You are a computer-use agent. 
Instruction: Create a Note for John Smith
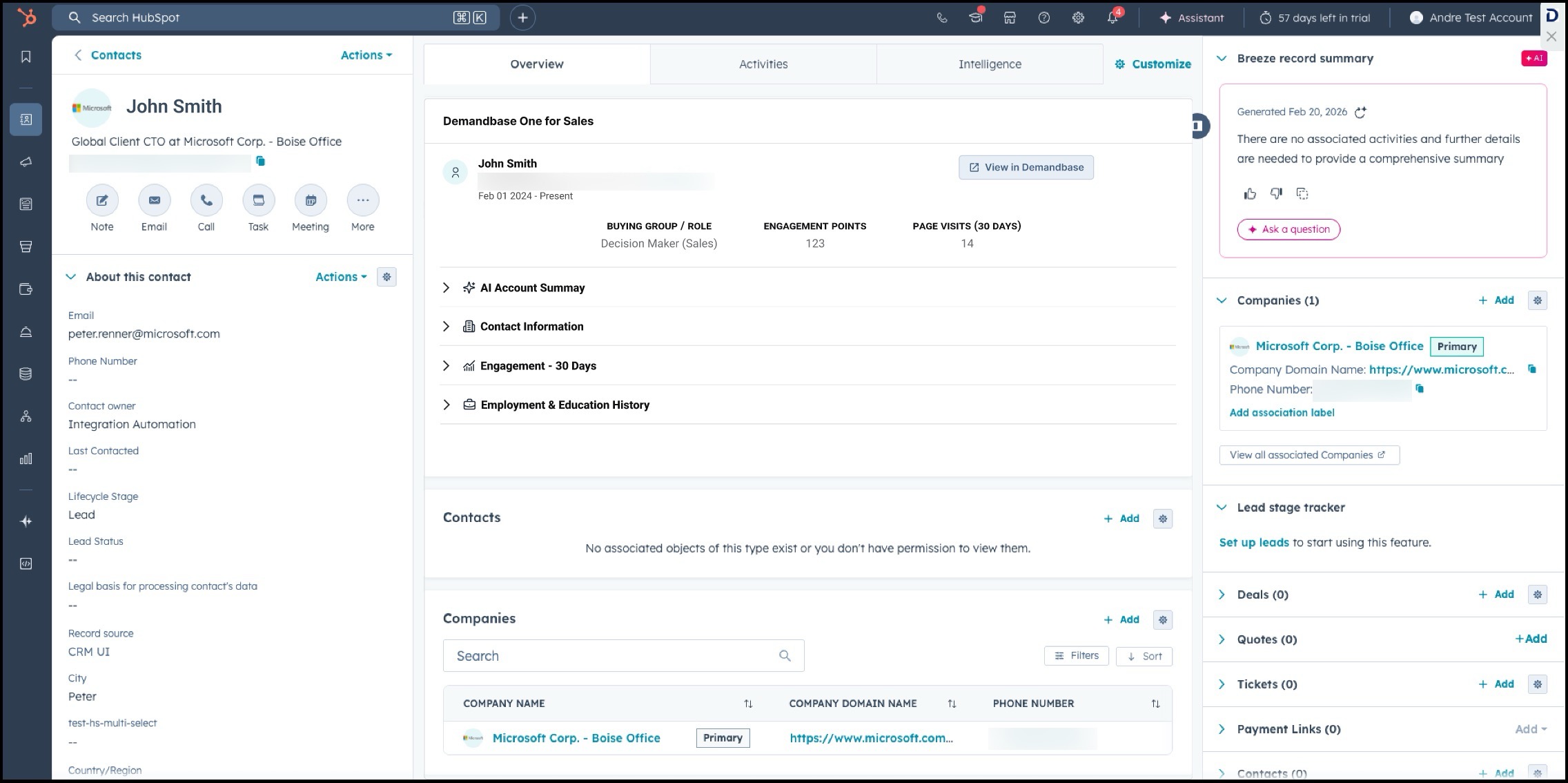tap(102, 200)
